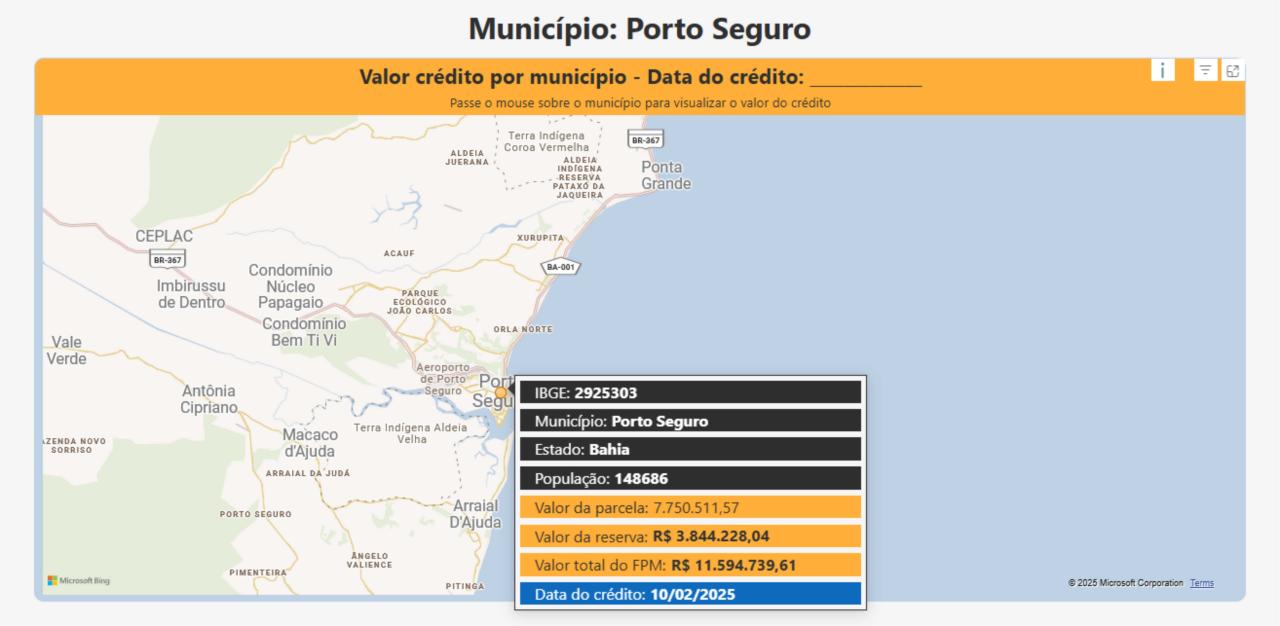Image resolution: width=1280 pixels, height=626 pixels.
Task: Click the 'XURUPITA' map label
Action: pyautogui.click(x=541, y=238)
